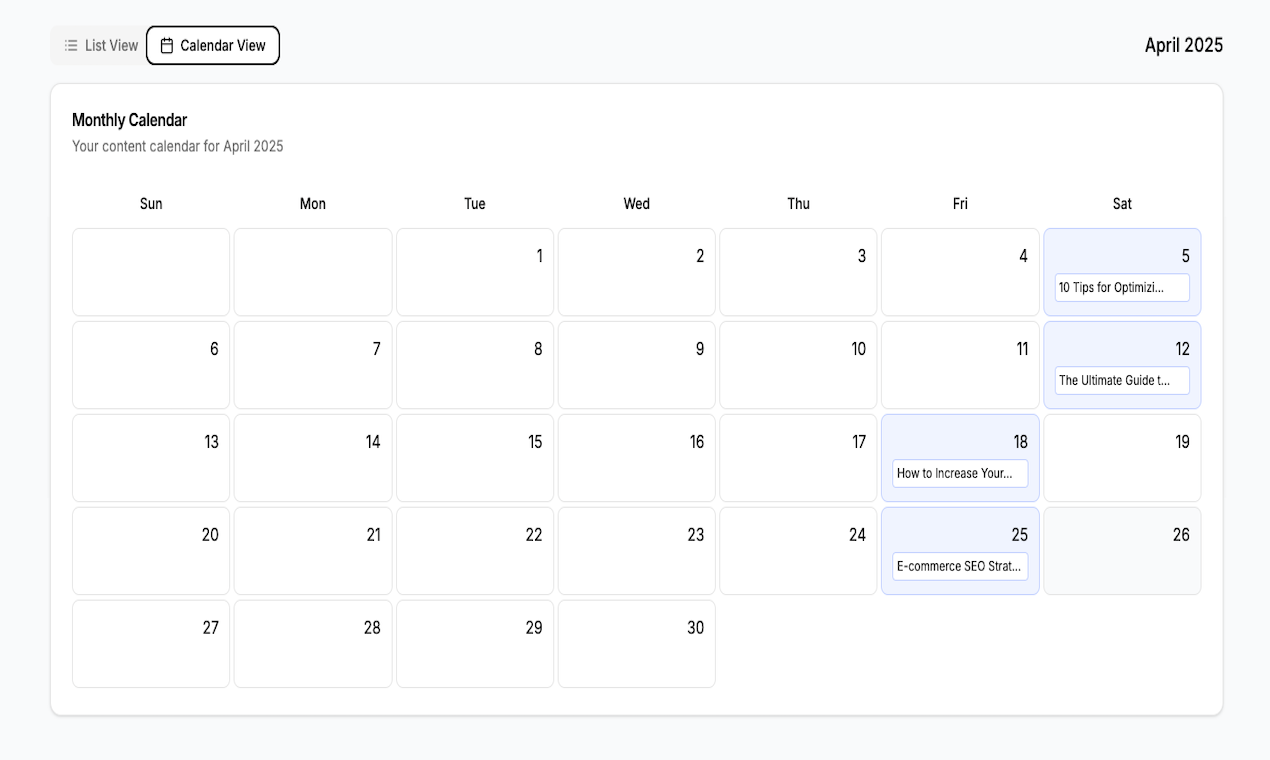This screenshot has width=1270, height=760.
Task: Pick April 21 on the calendar
Action: [x=313, y=551]
